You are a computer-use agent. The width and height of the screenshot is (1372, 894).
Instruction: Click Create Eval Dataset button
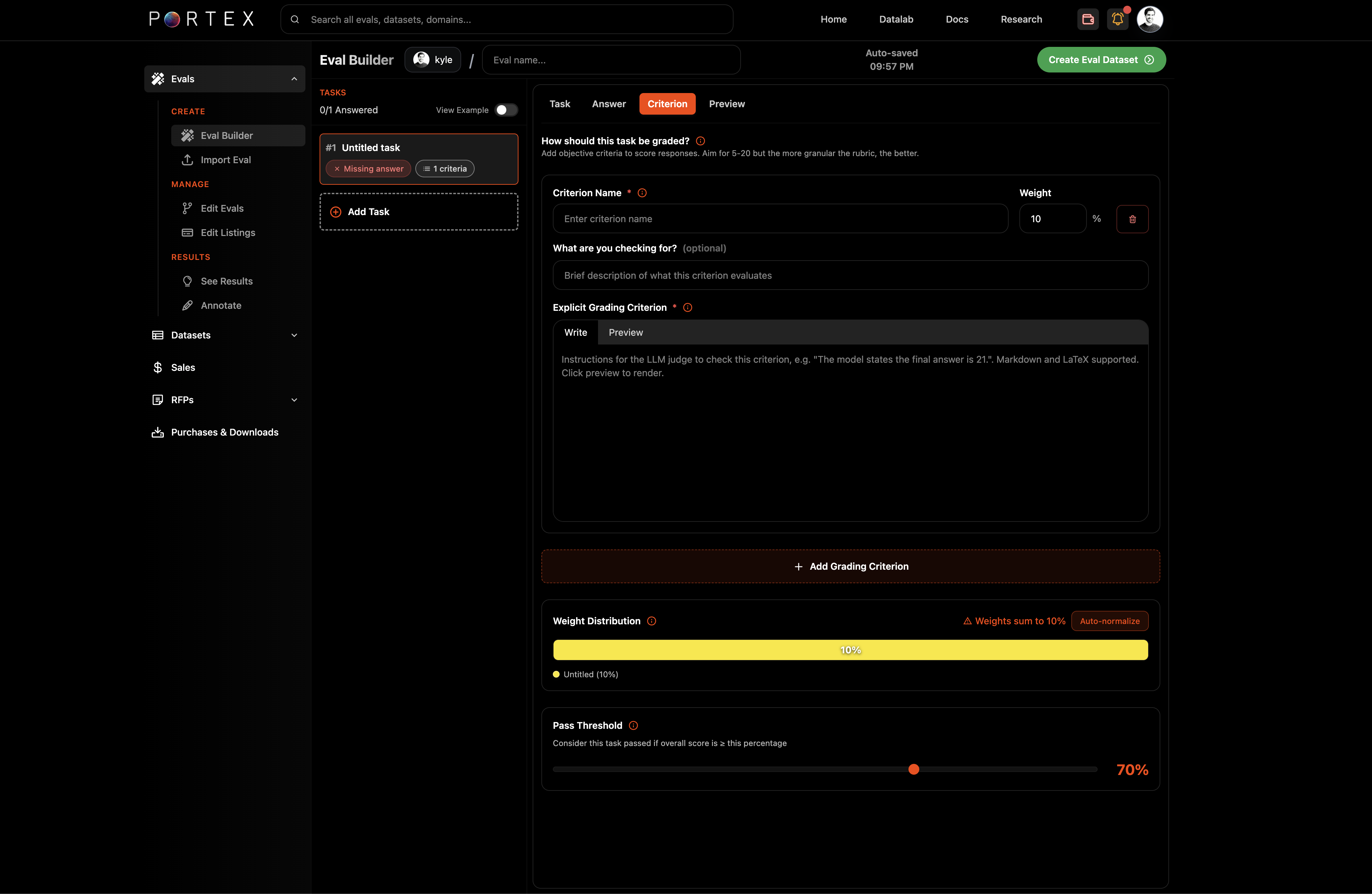1101,60
